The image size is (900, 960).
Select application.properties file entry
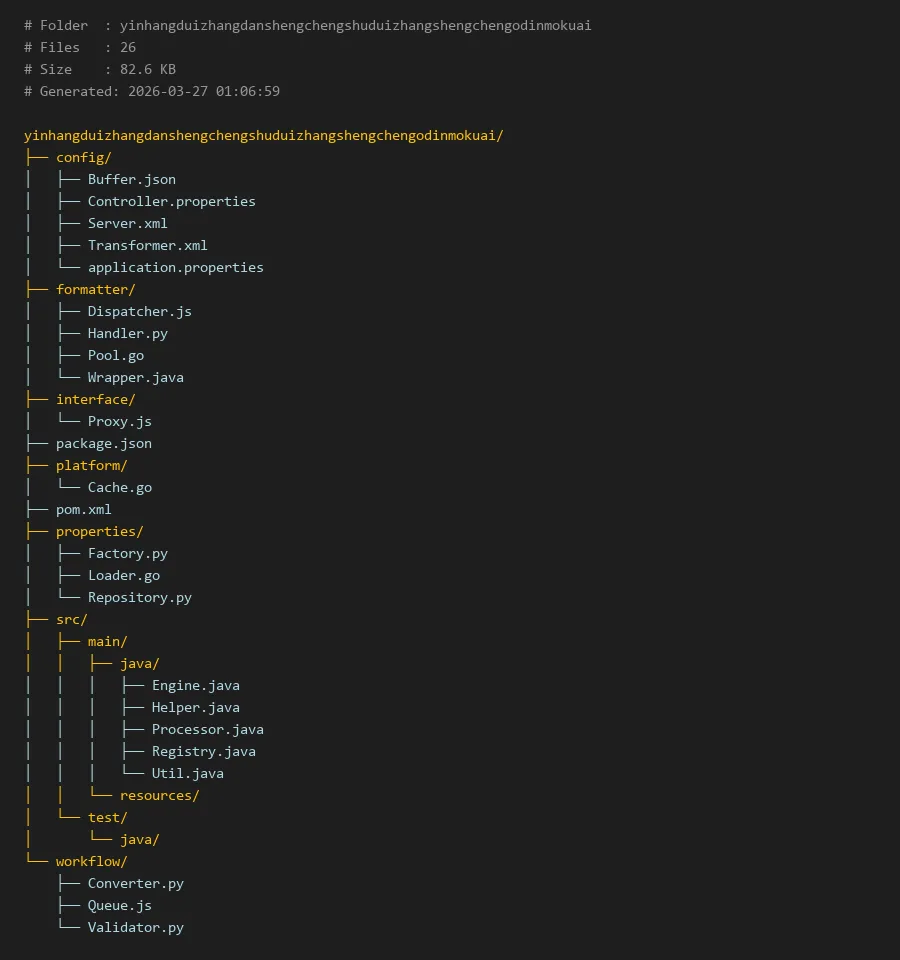[175, 267]
